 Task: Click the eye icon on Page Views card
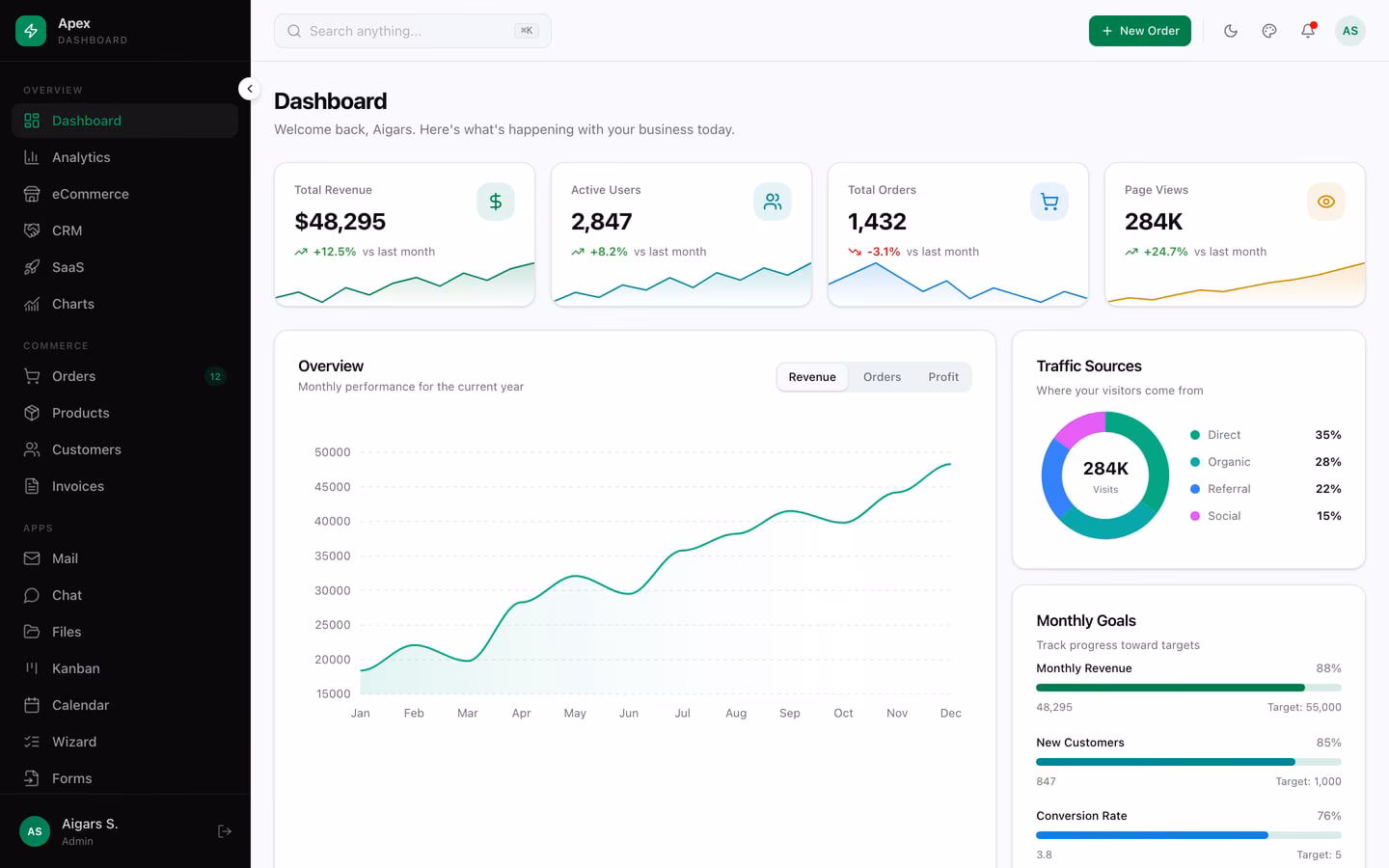[x=1326, y=202]
